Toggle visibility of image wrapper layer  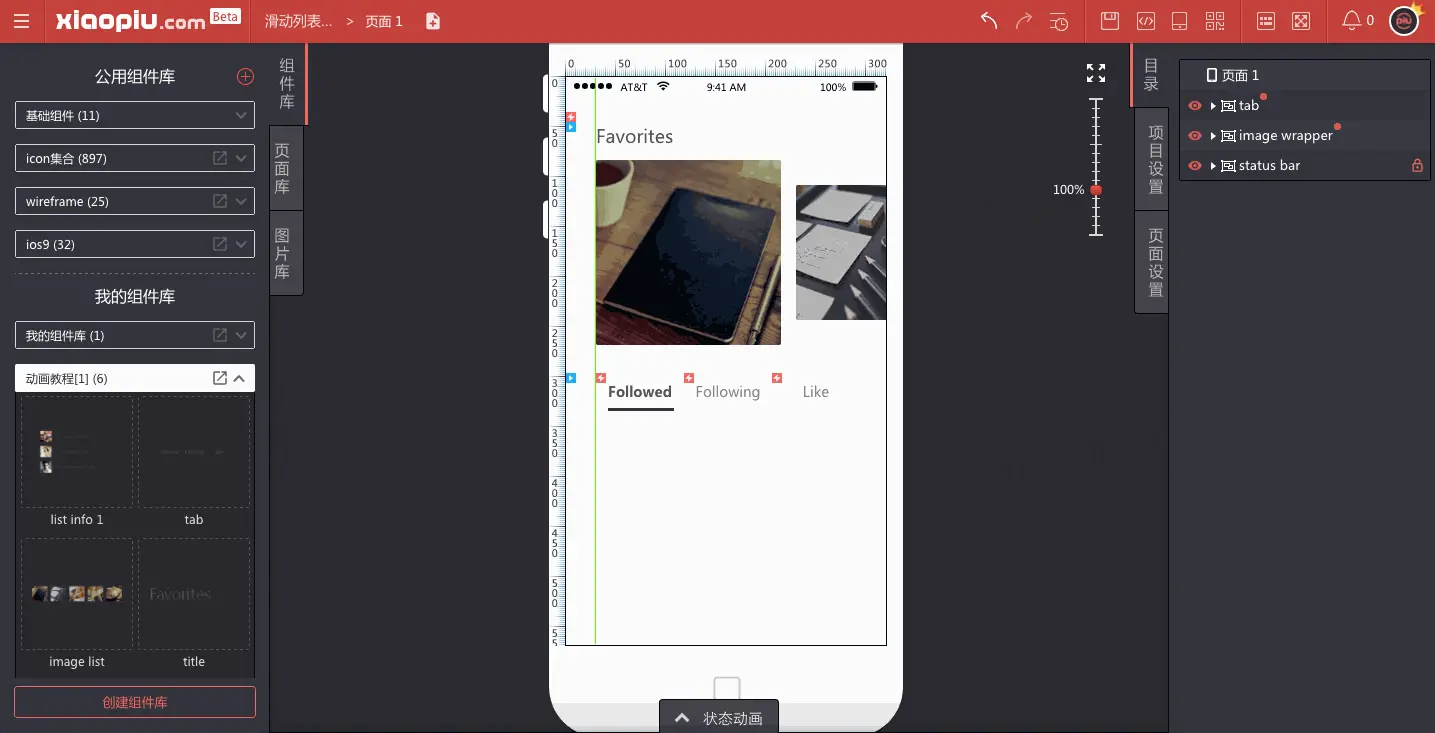(1194, 136)
